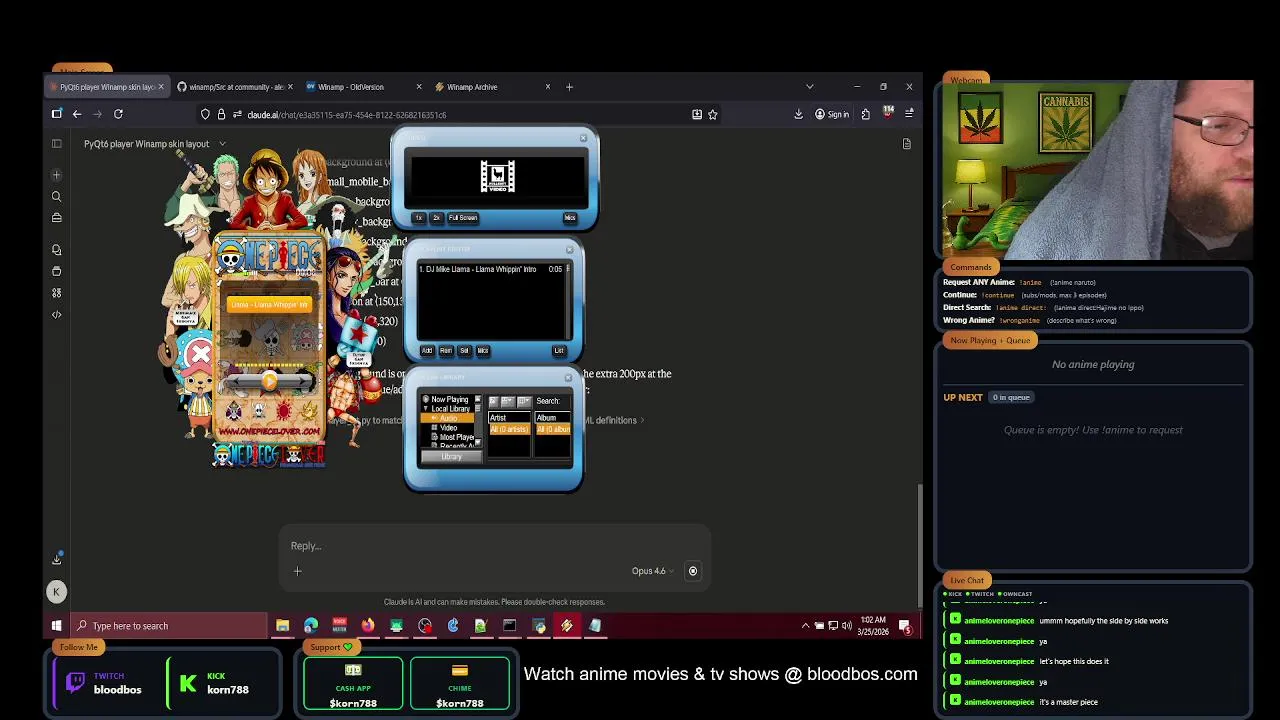Open the browser extensions puzzle icon

(x=865, y=114)
